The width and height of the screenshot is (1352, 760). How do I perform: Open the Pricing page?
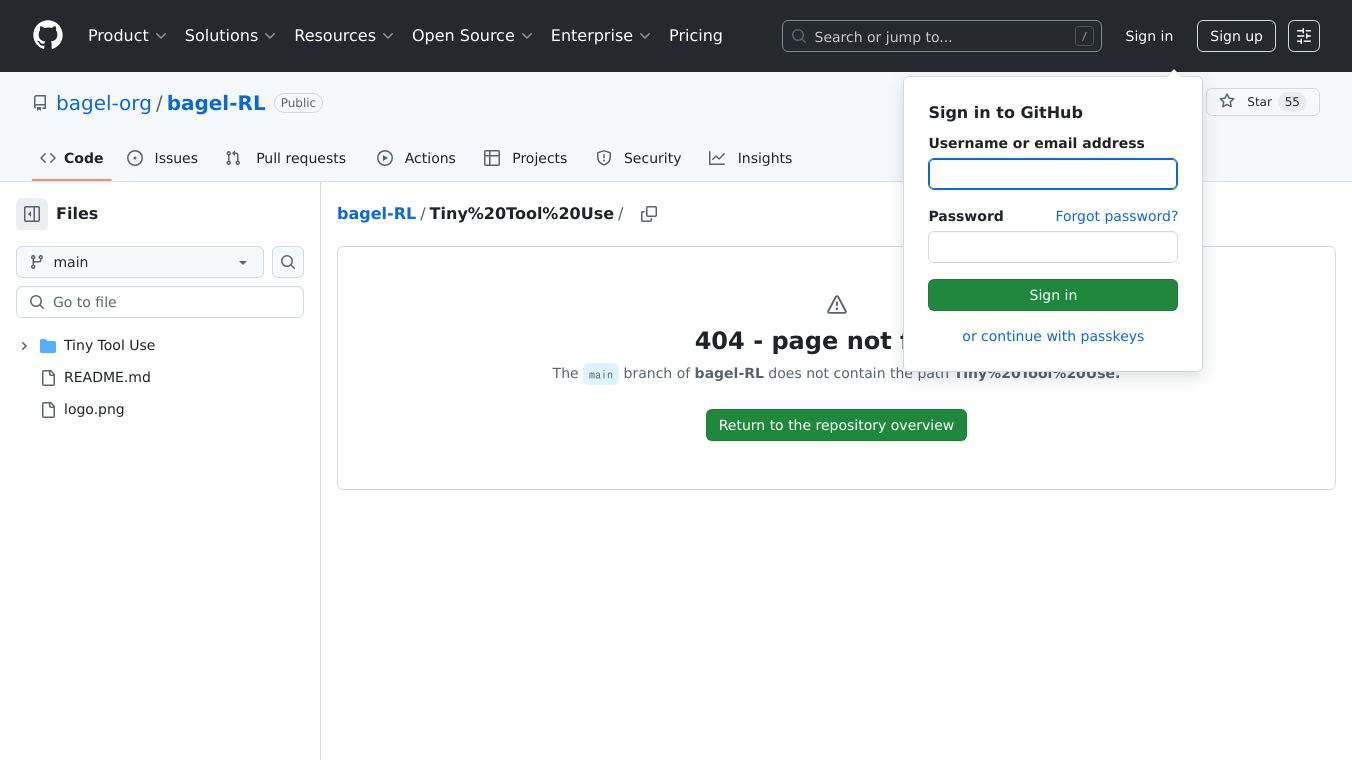[x=696, y=36]
